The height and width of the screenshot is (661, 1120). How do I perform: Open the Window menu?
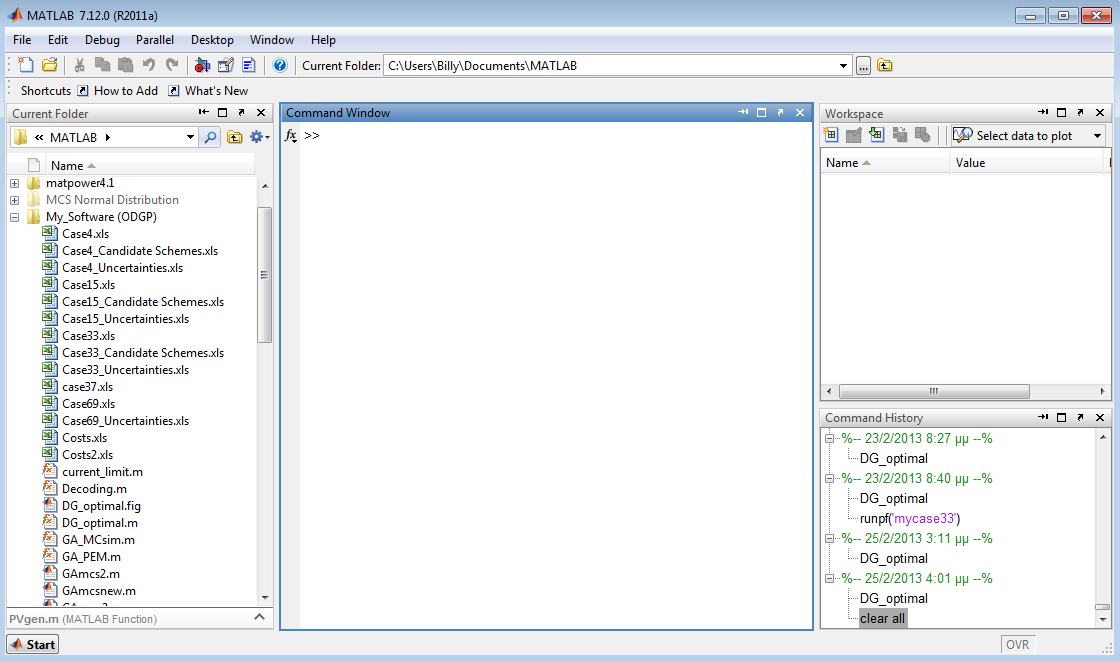[x=271, y=40]
